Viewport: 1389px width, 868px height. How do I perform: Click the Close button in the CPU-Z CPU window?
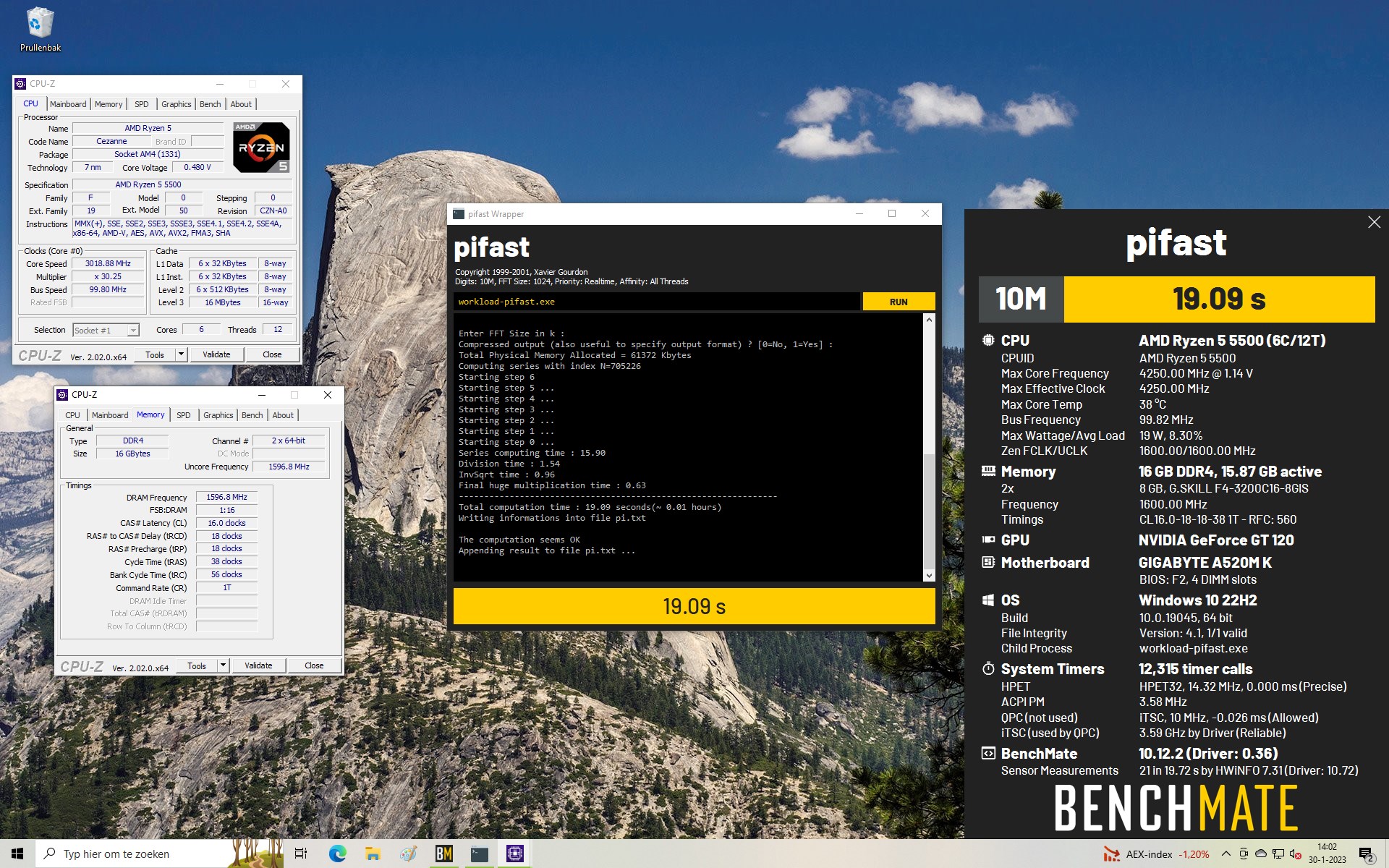click(272, 354)
